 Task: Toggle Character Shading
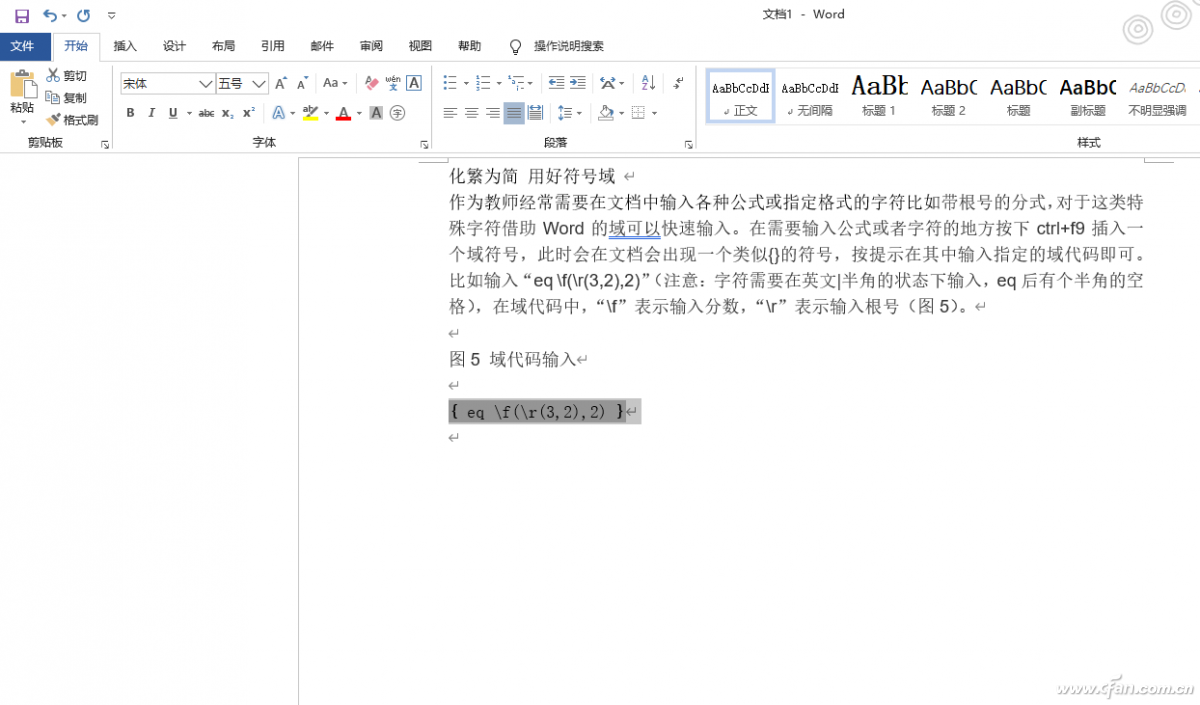pyautogui.click(x=376, y=113)
